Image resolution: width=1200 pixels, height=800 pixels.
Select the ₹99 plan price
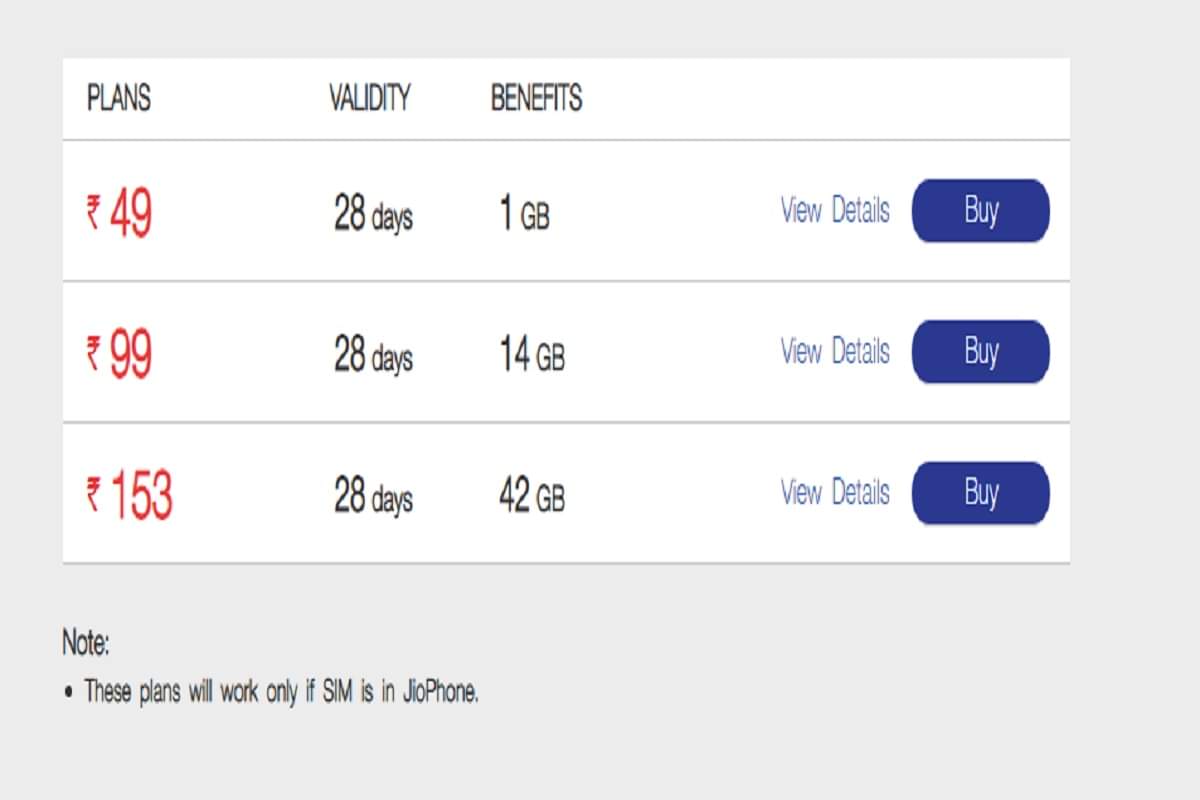click(x=119, y=355)
